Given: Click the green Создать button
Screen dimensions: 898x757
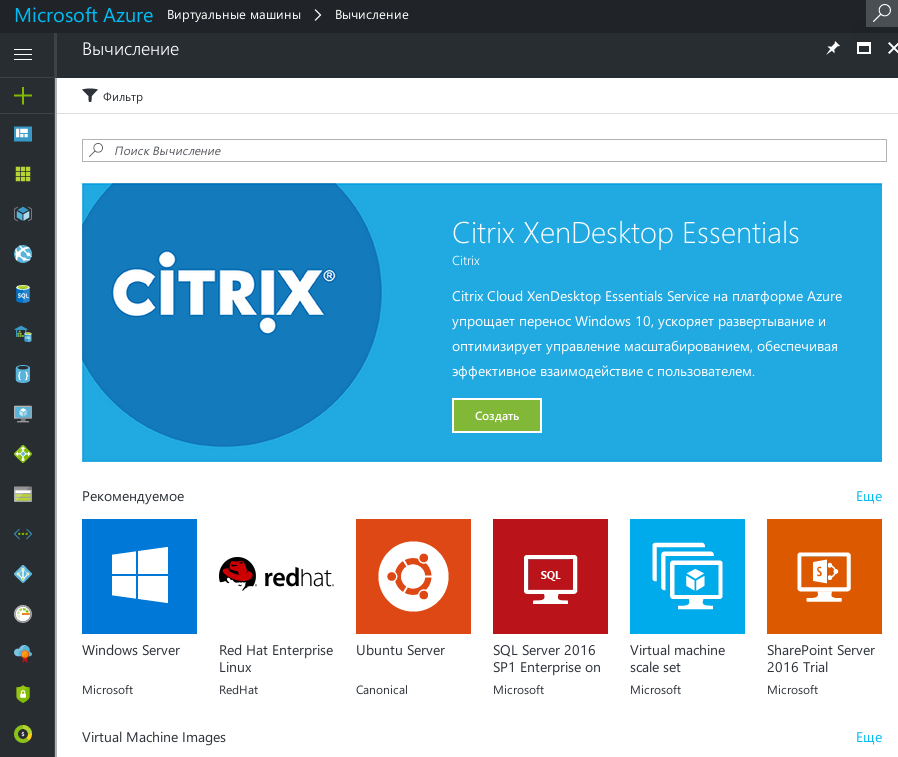Looking at the screenshot, I should 497,416.
